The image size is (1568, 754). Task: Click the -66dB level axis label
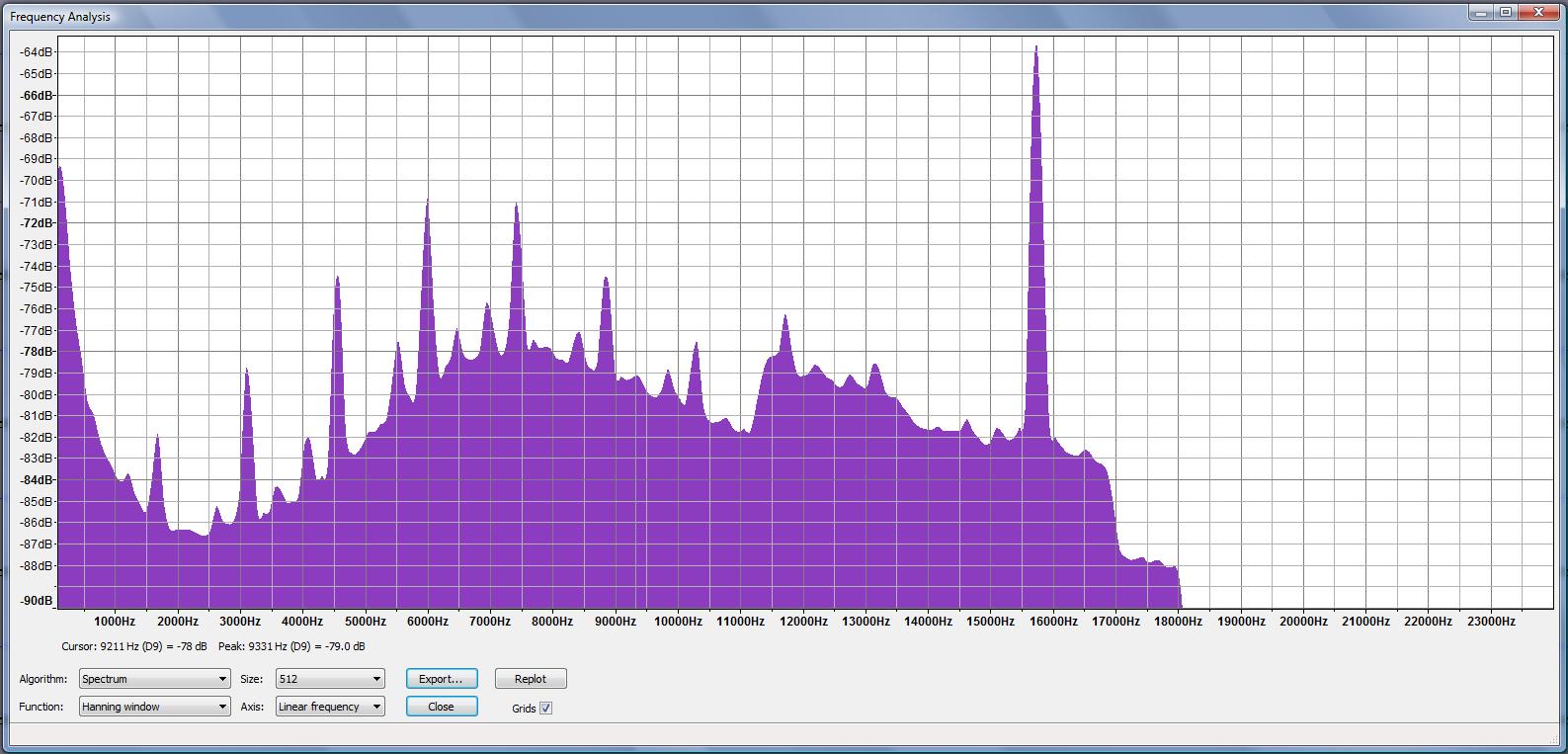coord(38,95)
